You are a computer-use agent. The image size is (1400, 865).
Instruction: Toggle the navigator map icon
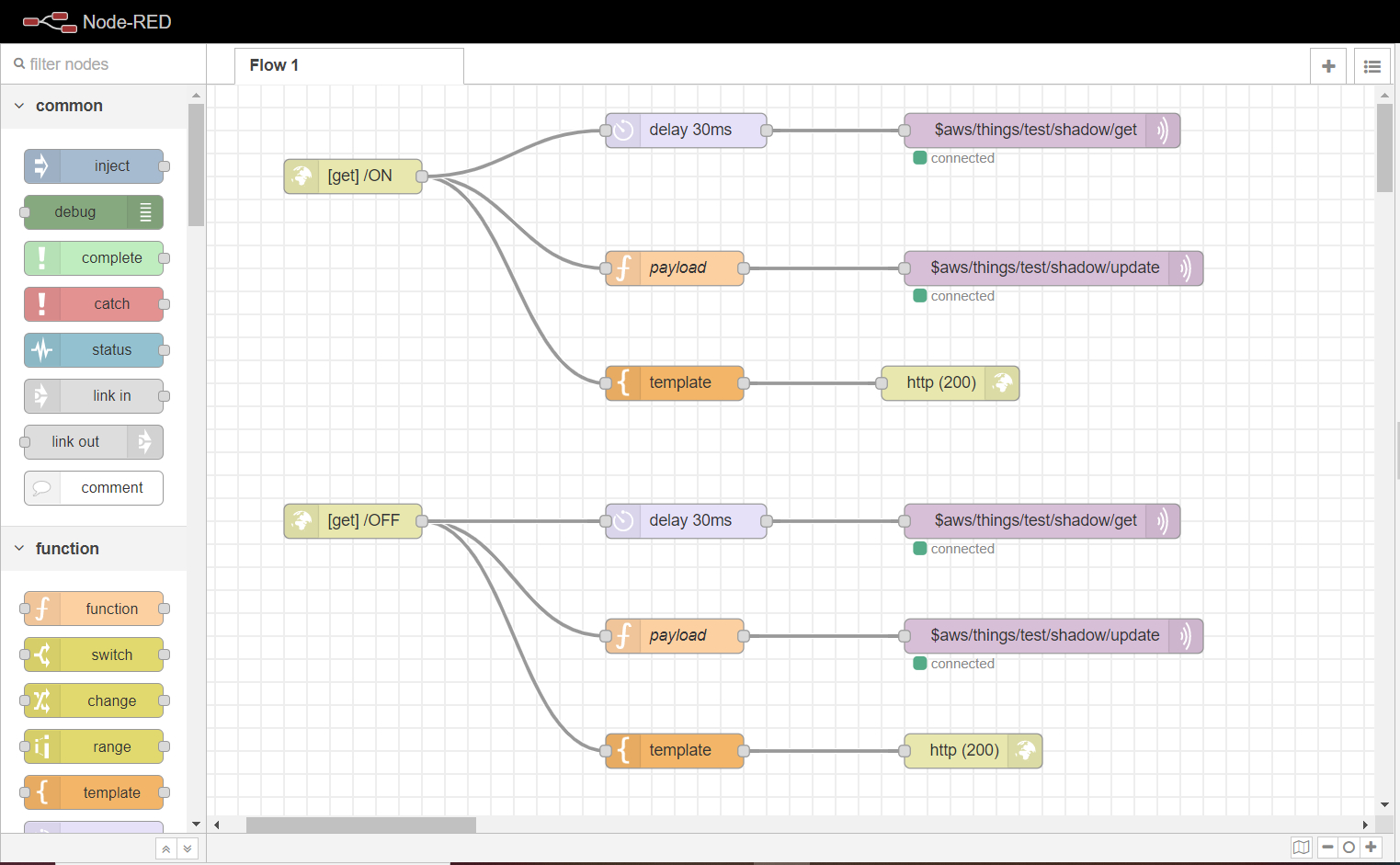pyautogui.click(x=1301, y=848)
